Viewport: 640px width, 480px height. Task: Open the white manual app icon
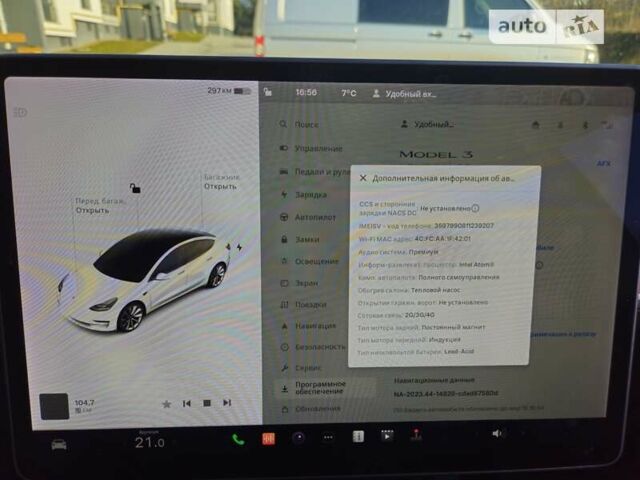358,436
